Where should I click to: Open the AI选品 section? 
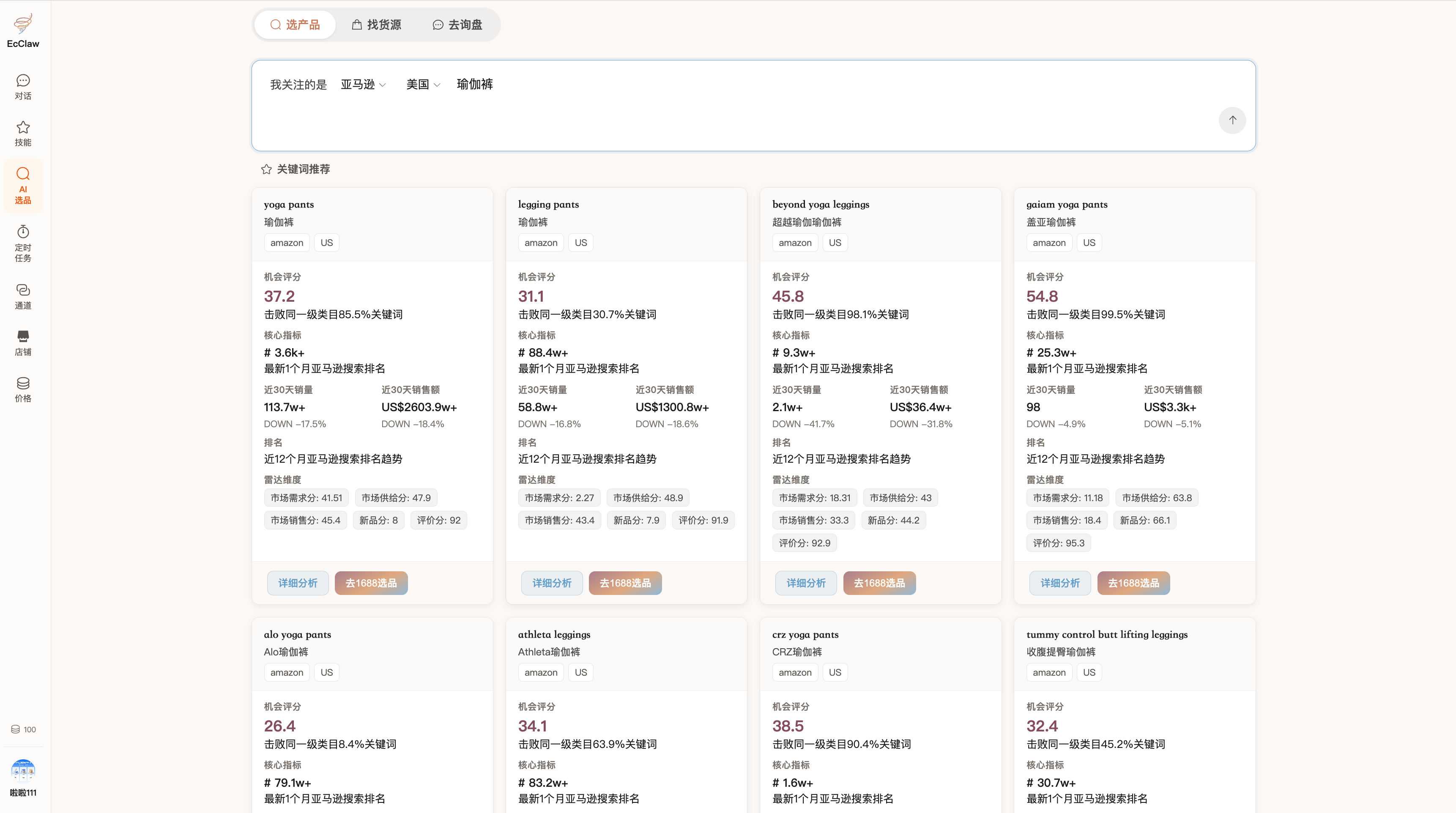point(22,186)
